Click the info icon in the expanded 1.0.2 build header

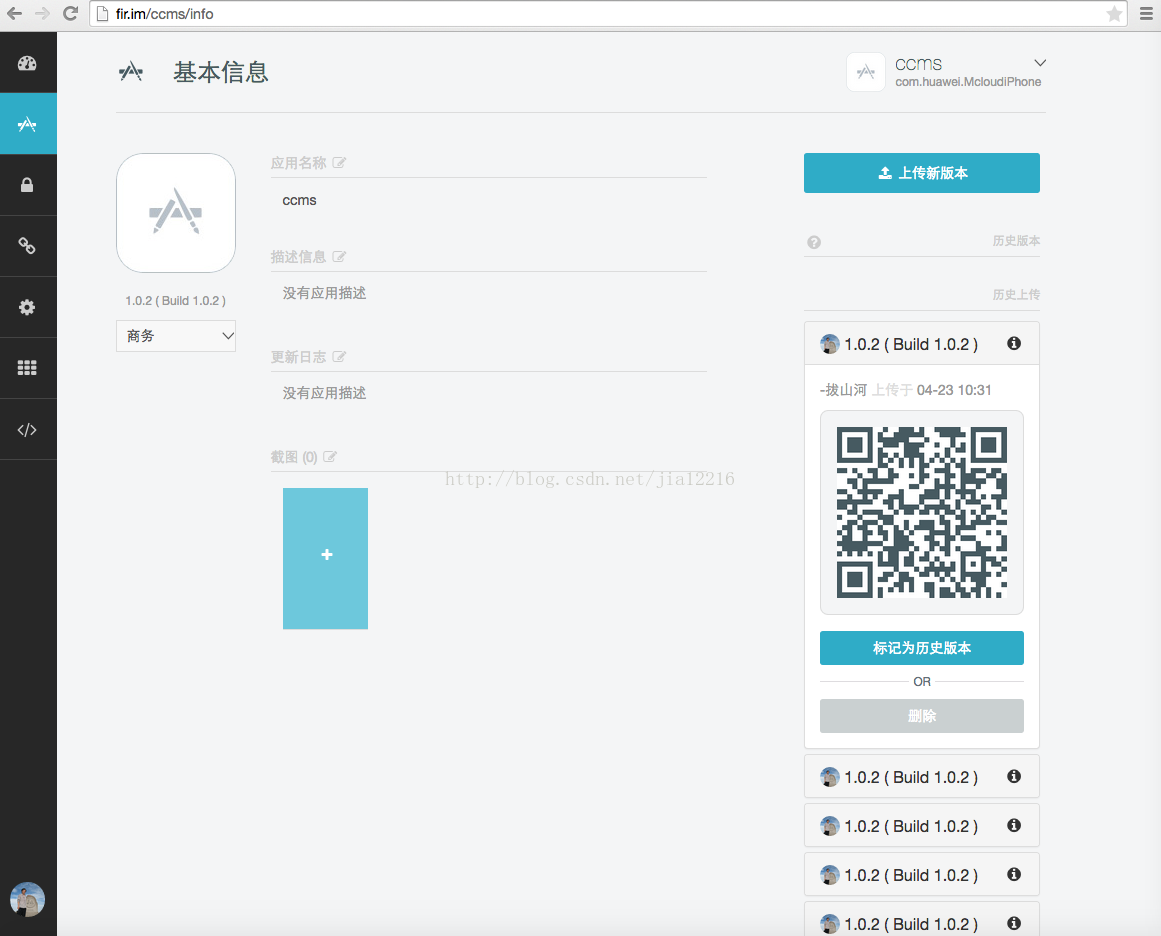1014,343
